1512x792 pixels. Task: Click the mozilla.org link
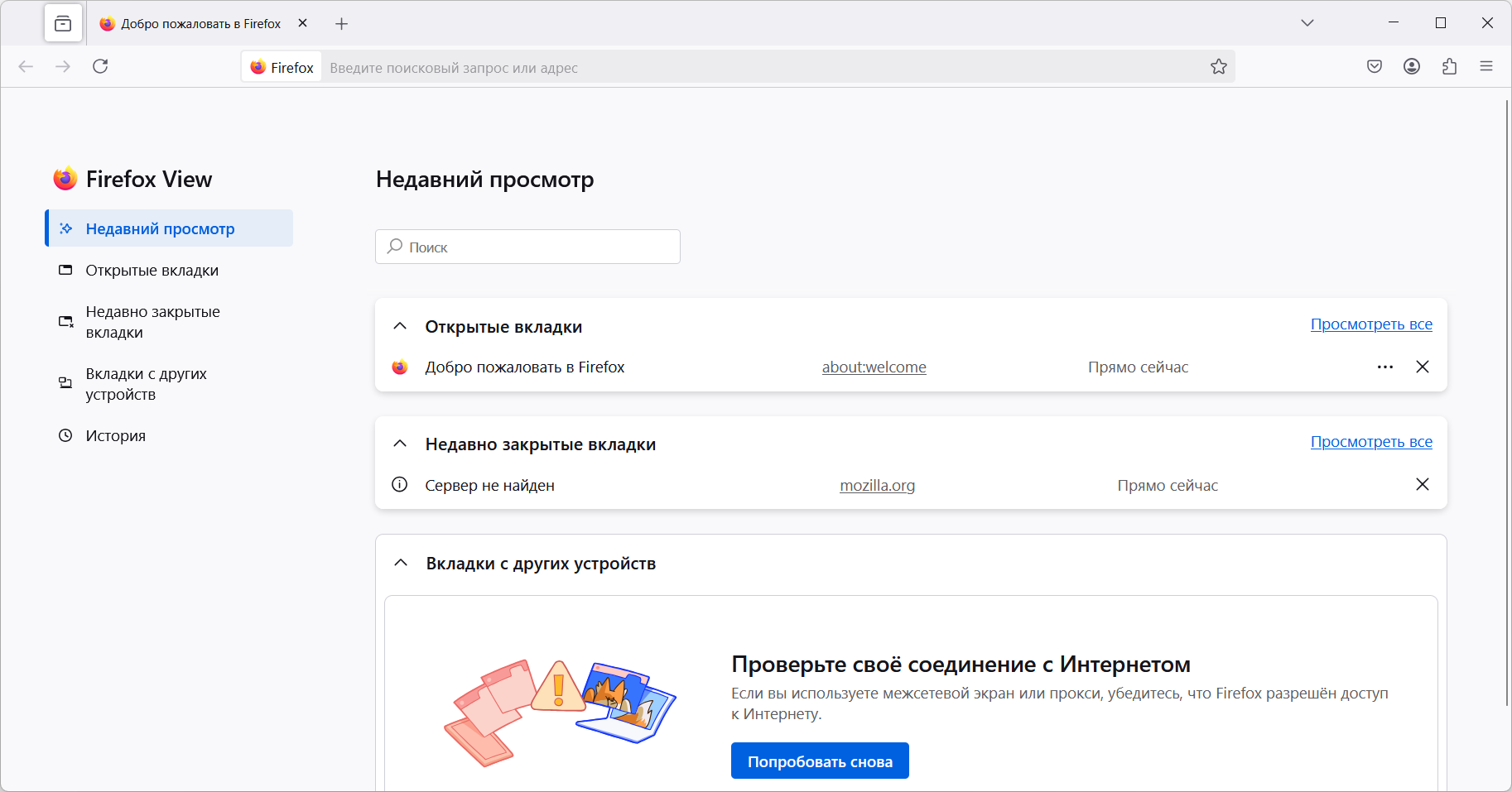coord(878,486)
